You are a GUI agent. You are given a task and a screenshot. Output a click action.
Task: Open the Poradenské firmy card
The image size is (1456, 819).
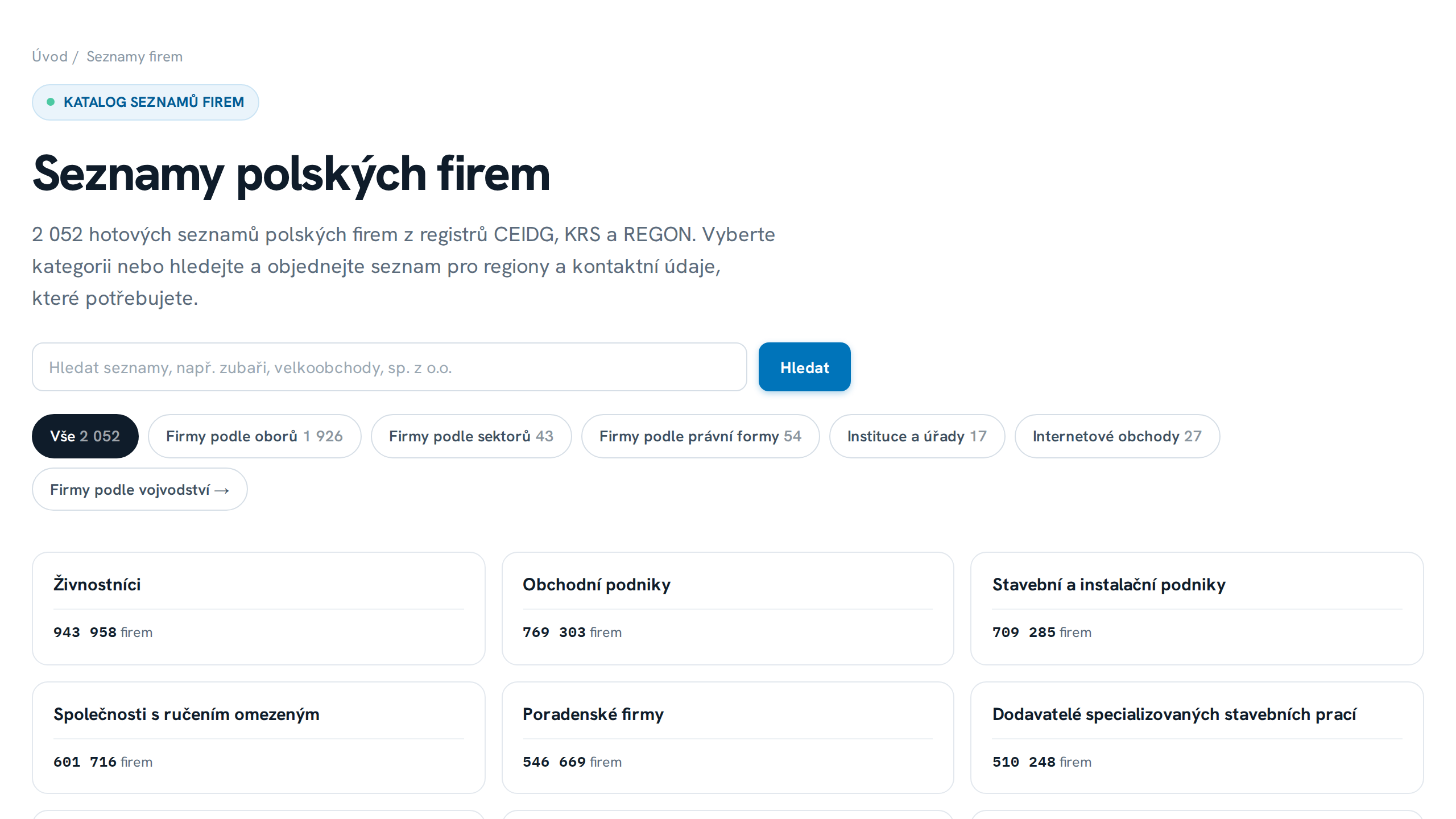click(727, 738)
